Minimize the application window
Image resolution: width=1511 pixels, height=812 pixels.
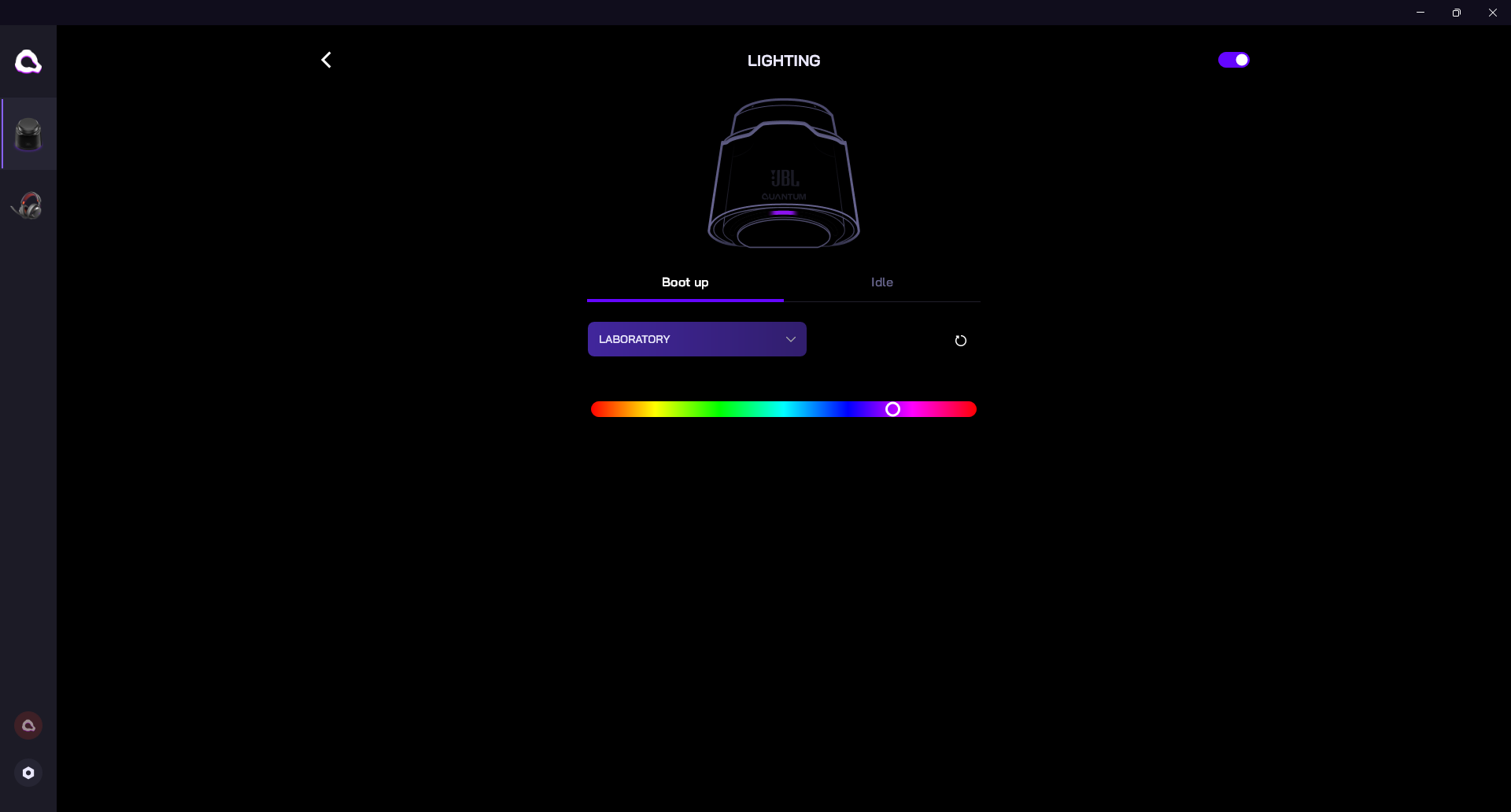(x=1420, y=13)
